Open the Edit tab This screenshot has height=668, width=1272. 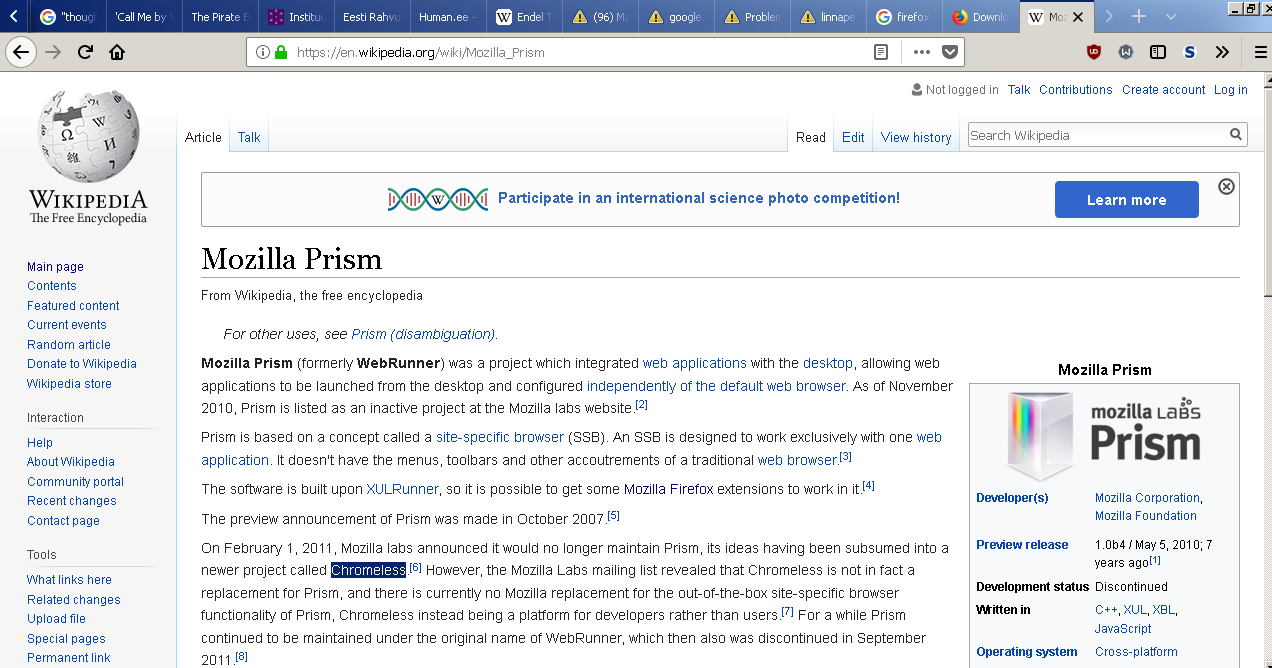point(853,137)
